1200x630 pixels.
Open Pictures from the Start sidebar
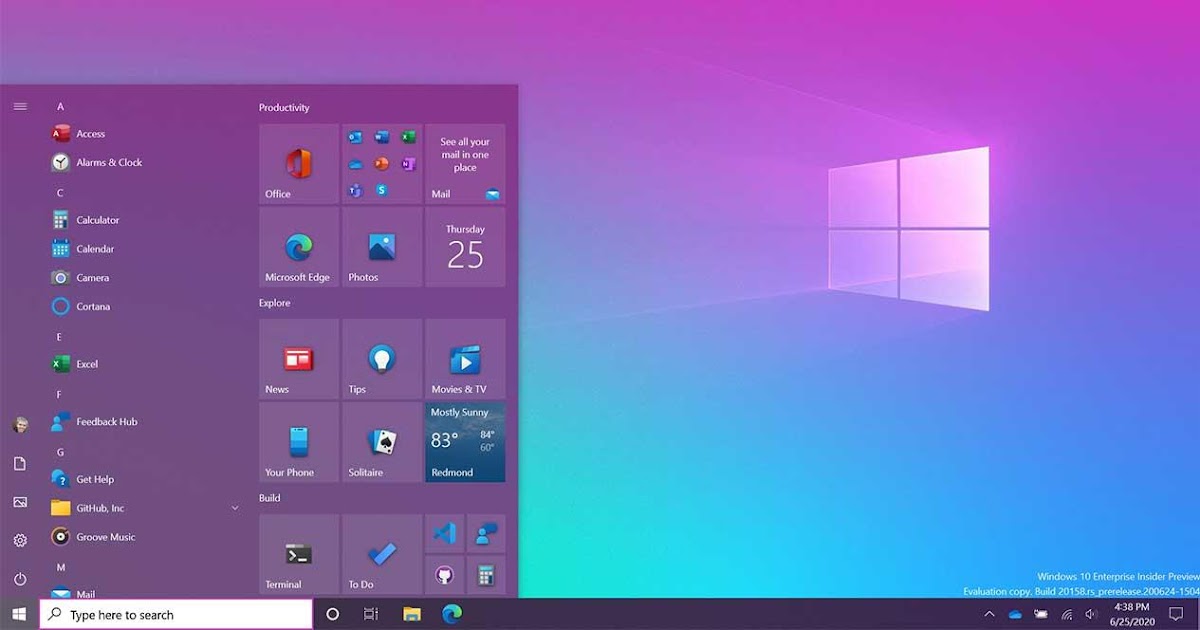[x=20, y=502]
